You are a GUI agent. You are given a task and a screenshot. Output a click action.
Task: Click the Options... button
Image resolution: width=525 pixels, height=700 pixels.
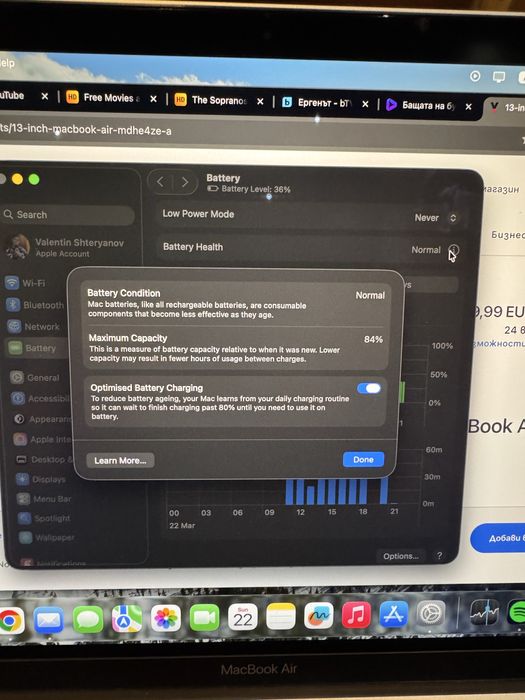coord(400,556)
